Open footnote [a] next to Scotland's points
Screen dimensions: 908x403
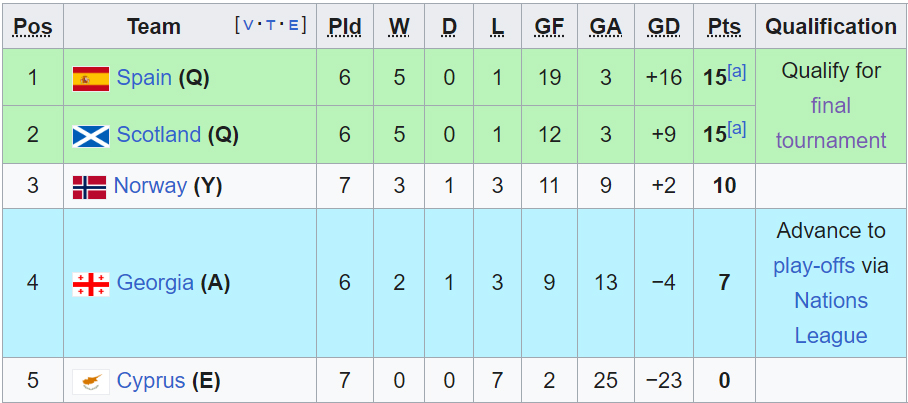coord(737,130)
